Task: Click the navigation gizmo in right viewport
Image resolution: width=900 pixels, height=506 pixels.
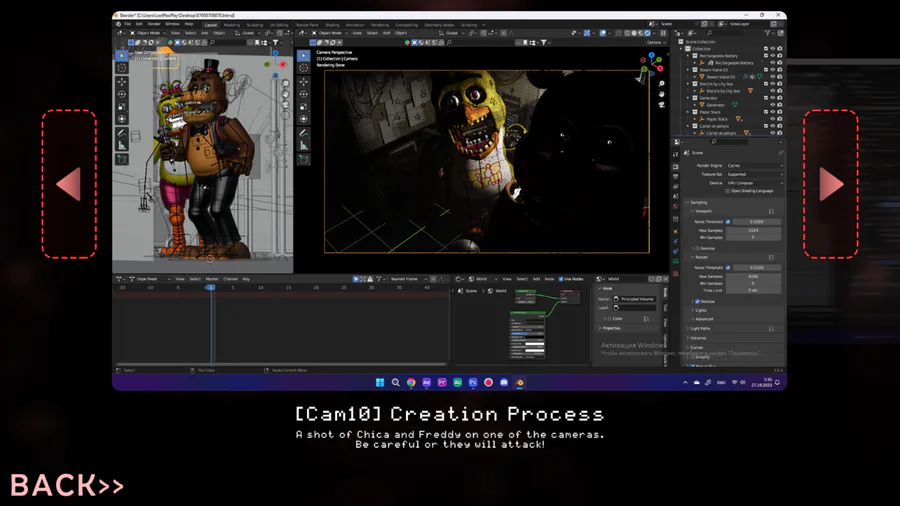Action: pos(652,63)
